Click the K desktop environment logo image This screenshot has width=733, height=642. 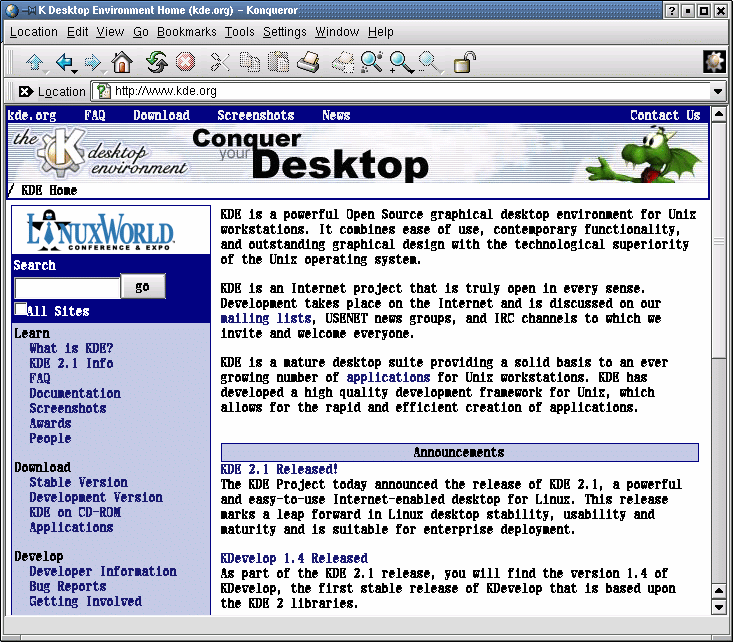(100, 153)
